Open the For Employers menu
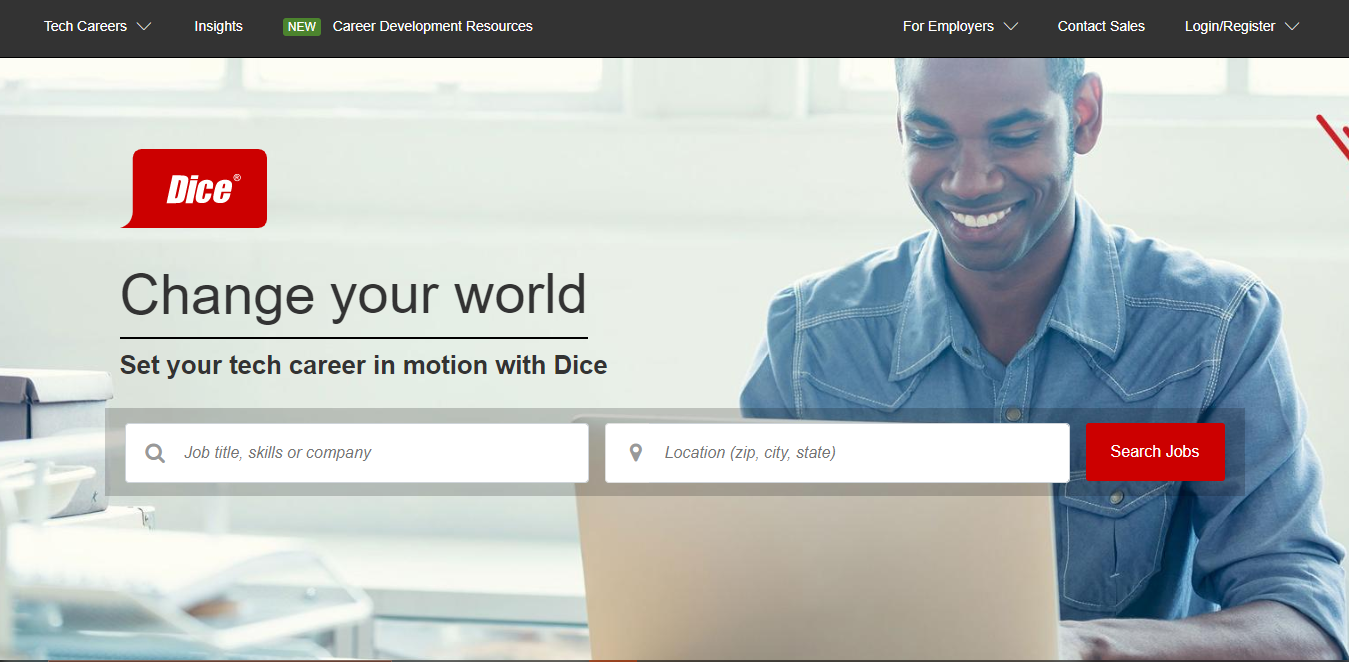The image size is (1349, 662). click(x=946, y=26)
